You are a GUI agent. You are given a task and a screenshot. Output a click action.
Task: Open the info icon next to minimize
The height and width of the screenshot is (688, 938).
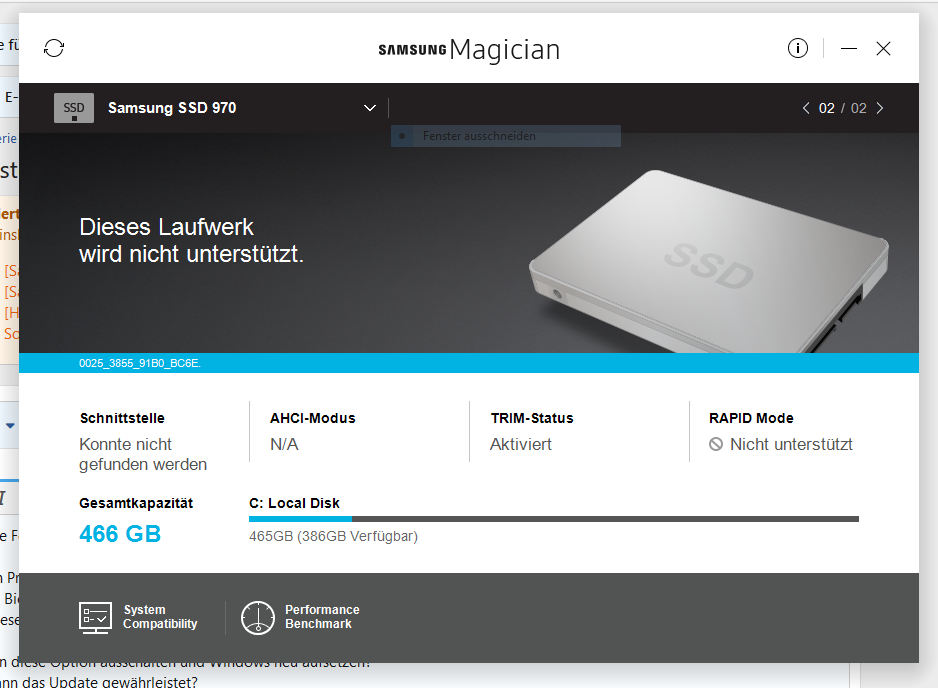(797, 48)
